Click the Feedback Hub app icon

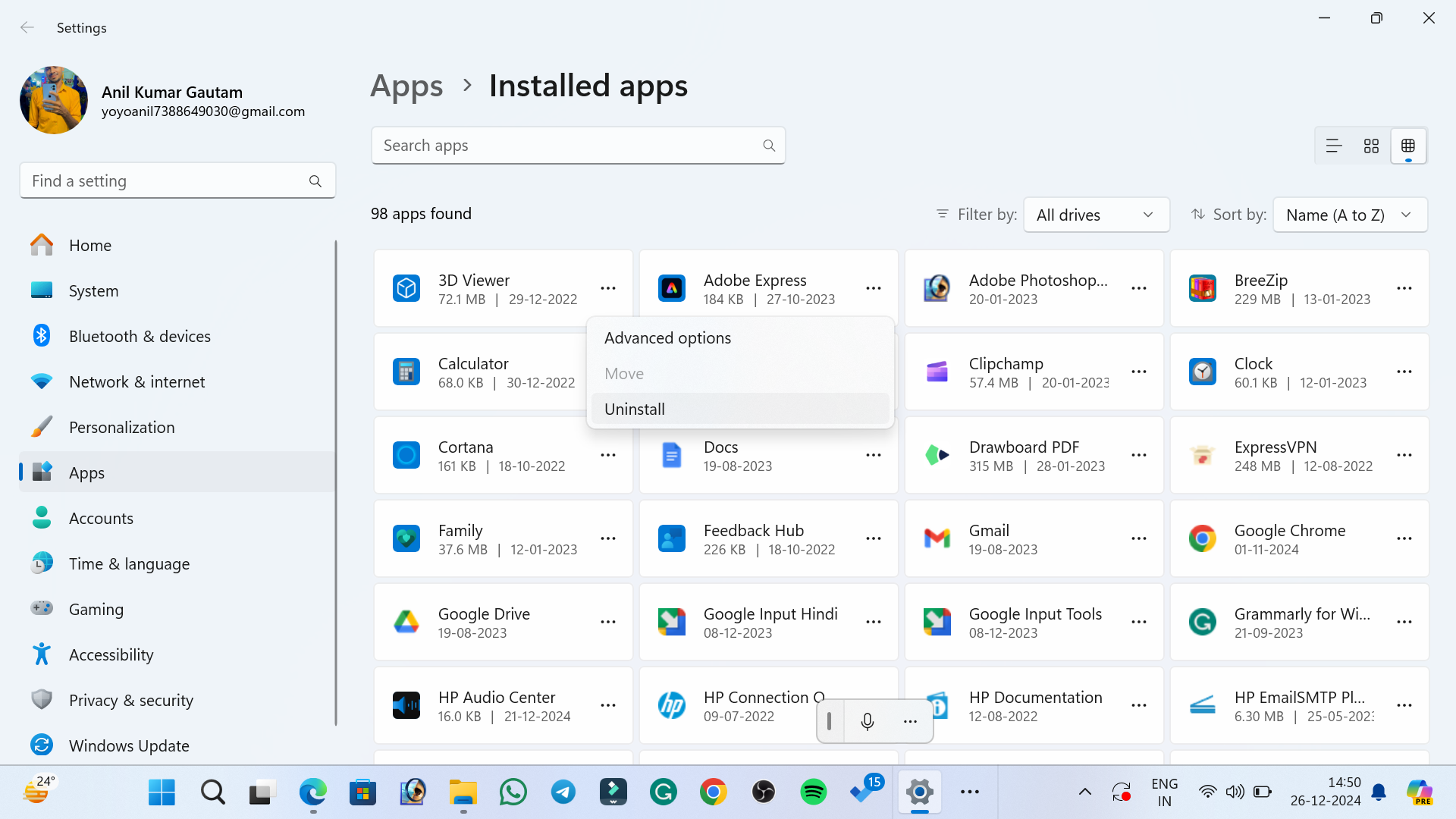(672, 538)
